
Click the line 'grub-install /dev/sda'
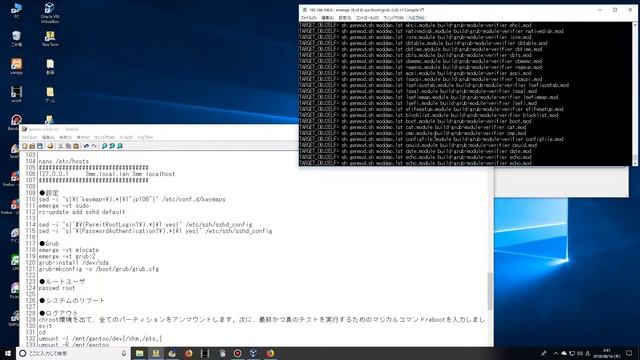[x=74, y=262]
